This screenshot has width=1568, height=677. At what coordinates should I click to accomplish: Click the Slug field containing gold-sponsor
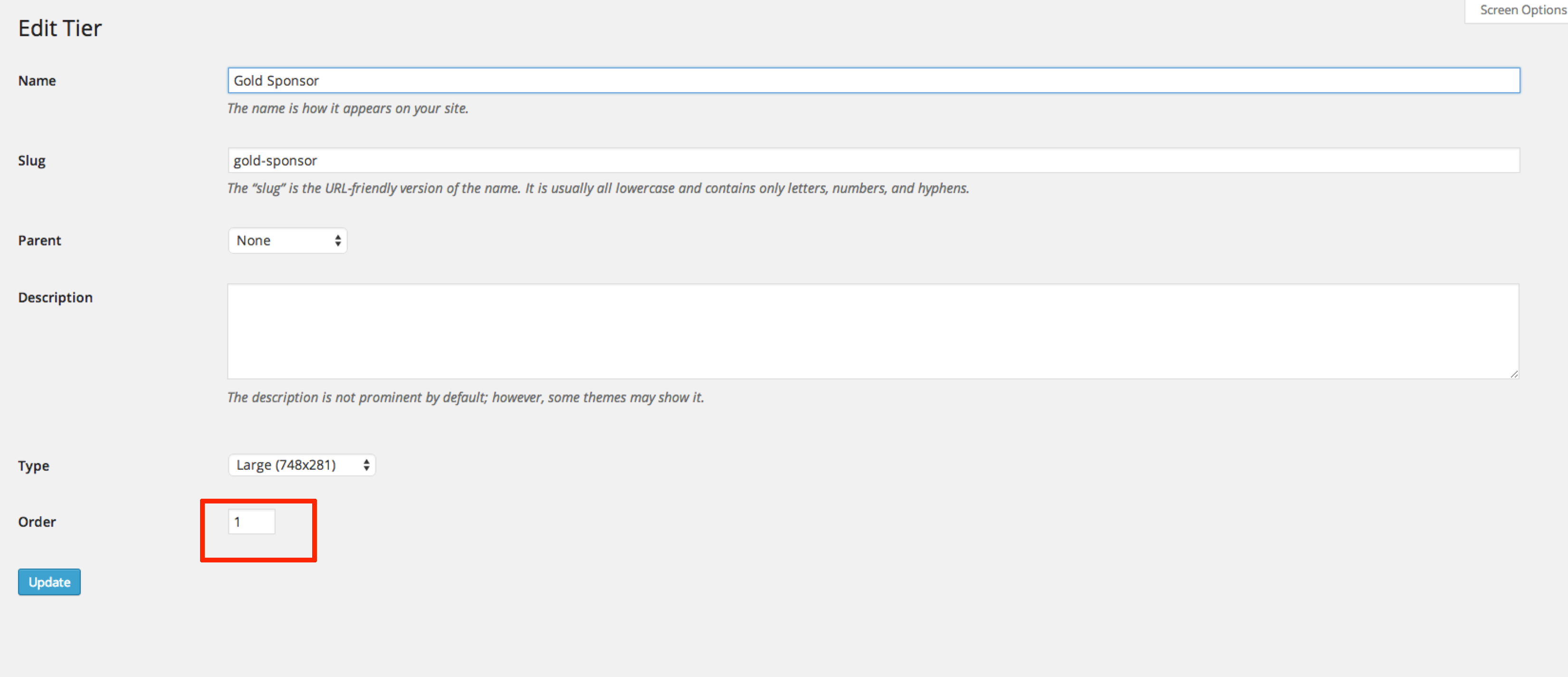pos(873,160)
